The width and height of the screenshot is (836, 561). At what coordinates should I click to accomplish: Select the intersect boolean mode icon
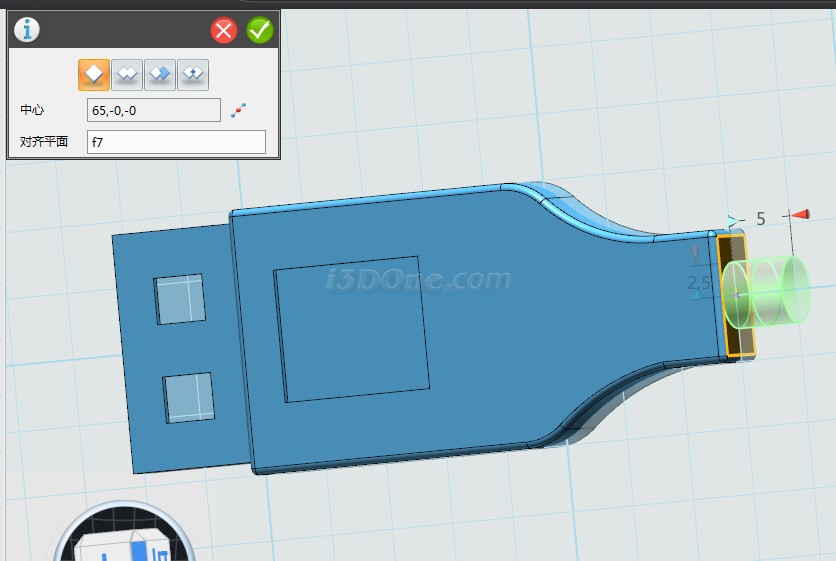coord(193,74)
